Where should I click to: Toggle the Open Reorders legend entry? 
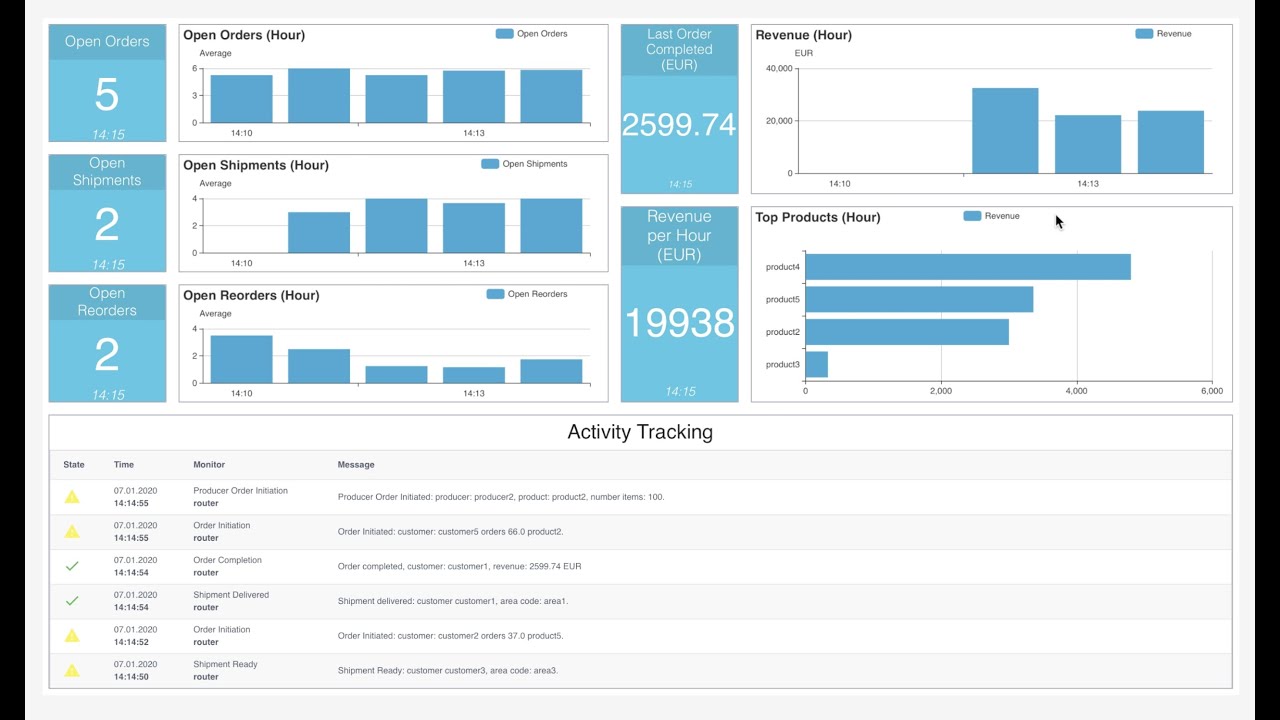tap(527, 294)
